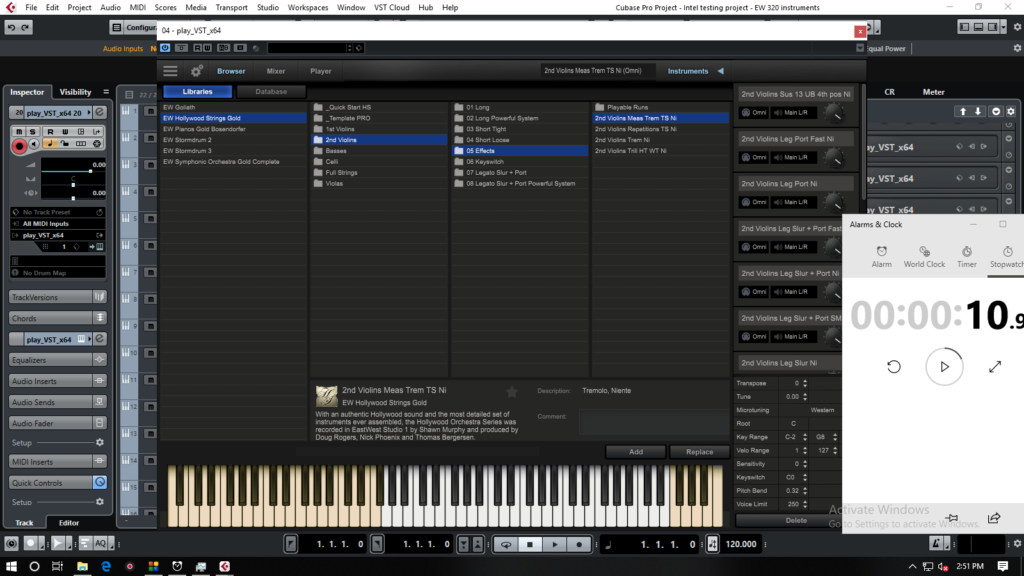Open Timer in Alarms & Clock

967,257
